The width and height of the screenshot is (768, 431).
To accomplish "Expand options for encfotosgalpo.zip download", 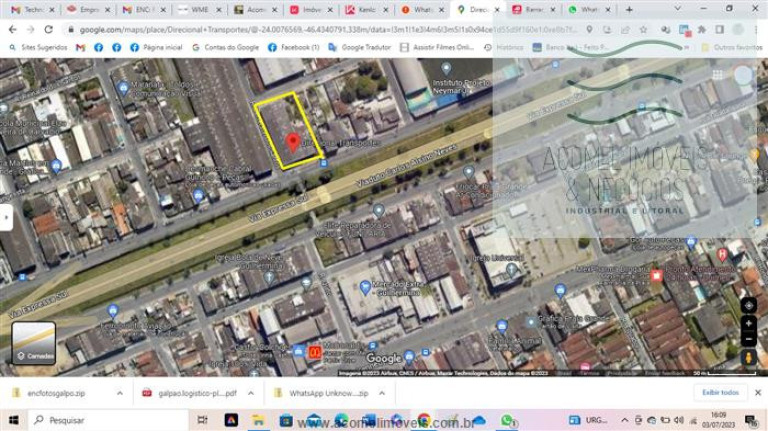I will pos(120,393).
